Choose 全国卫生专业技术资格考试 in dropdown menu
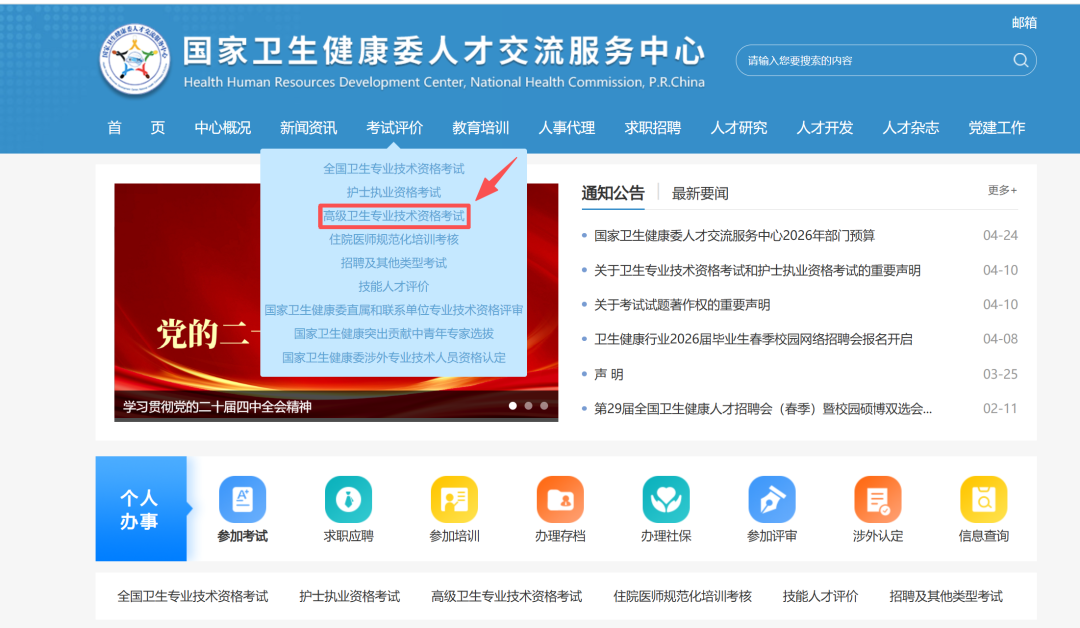The image size is (1080, 628). coord(394,169)
